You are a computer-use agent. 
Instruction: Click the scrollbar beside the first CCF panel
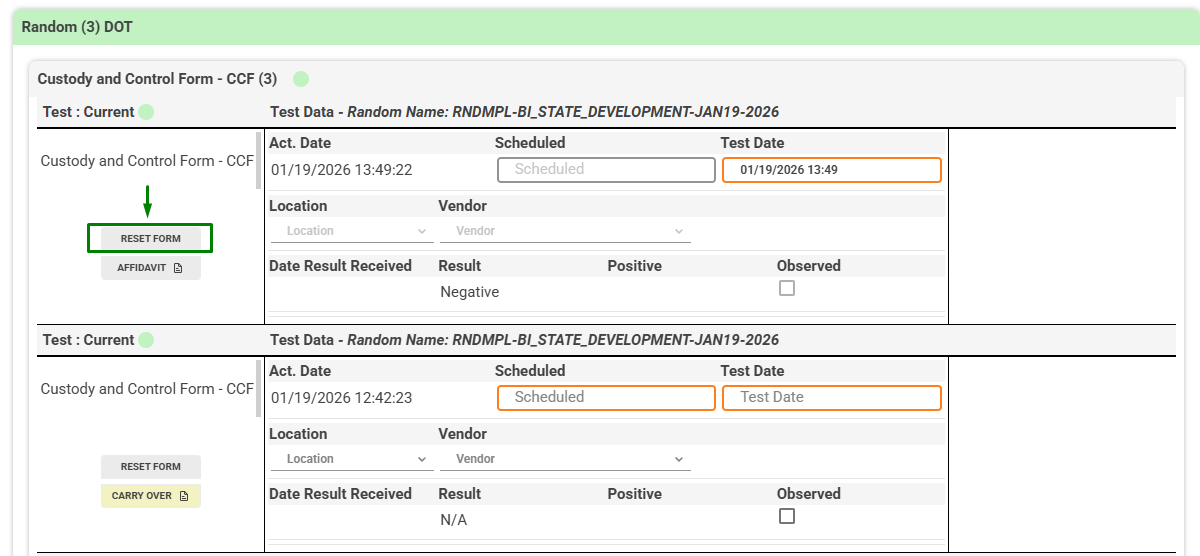click(x=259, y=160)
